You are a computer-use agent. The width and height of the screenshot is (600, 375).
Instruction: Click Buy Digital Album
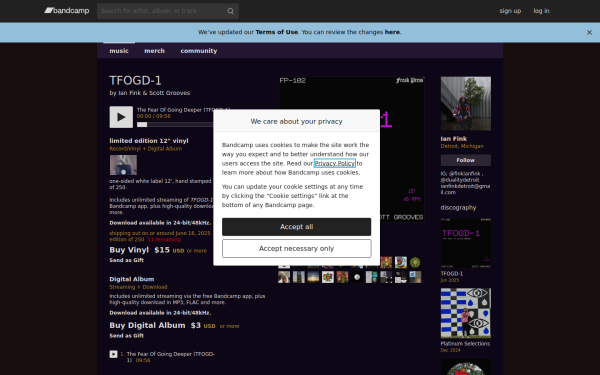[147, 326]
